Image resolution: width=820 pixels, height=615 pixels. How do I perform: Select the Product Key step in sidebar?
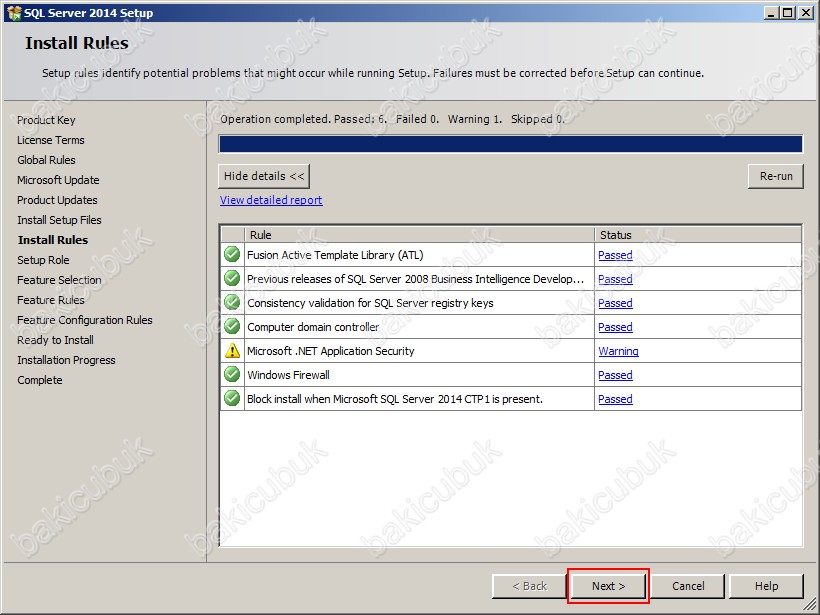point(46,120)
